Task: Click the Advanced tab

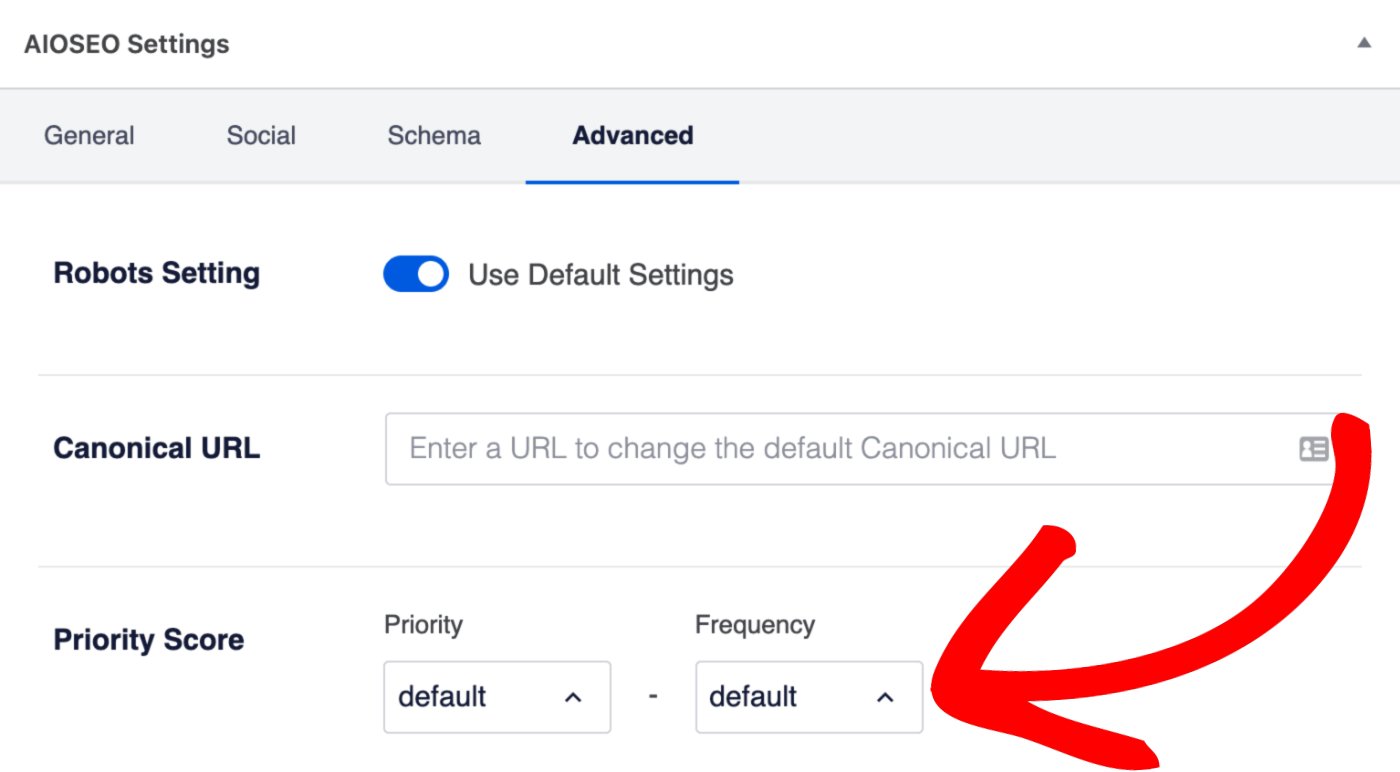Action: [633, 136]
